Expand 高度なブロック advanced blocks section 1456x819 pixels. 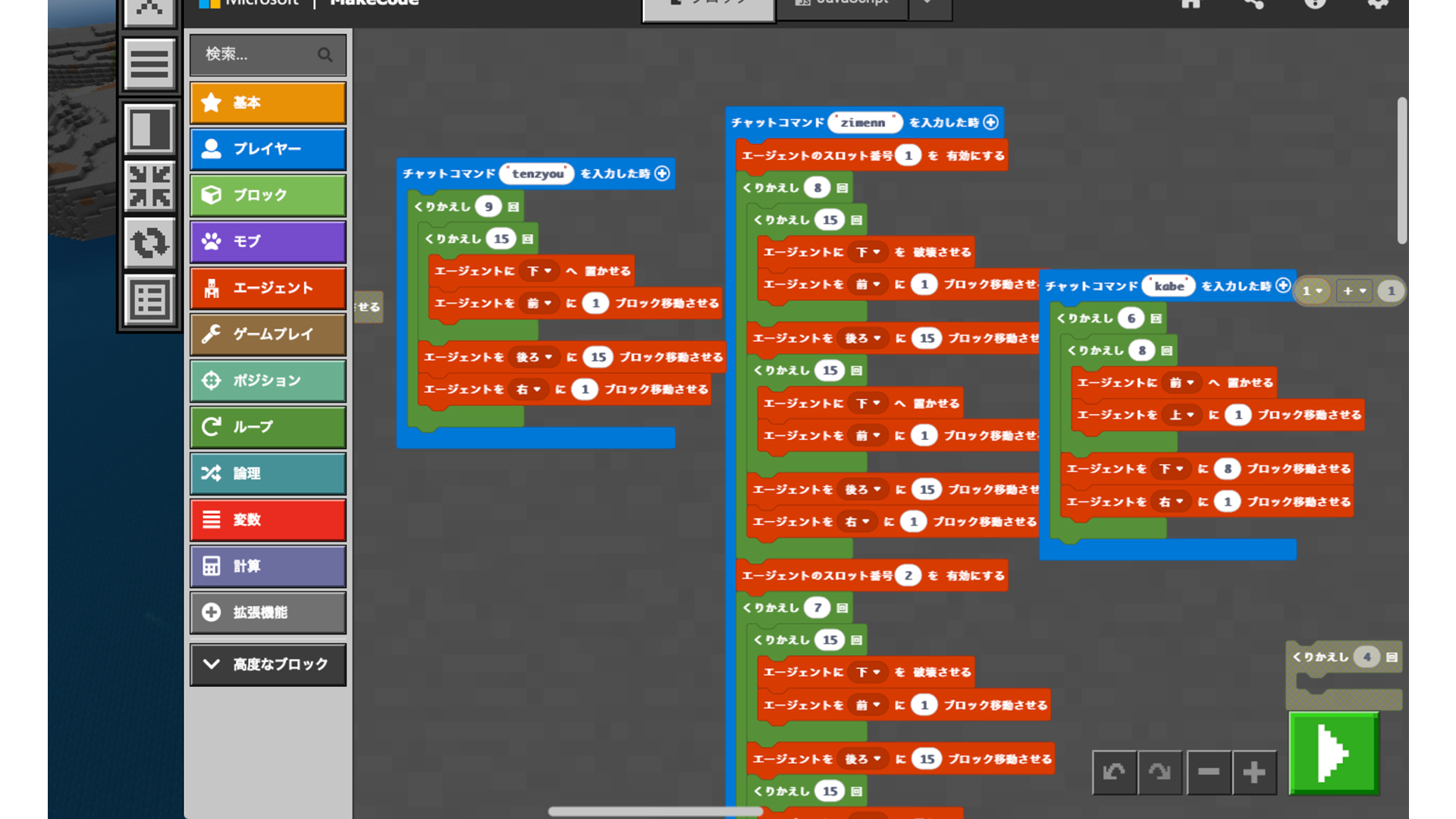pyautogui.click(x=268, y=664)
